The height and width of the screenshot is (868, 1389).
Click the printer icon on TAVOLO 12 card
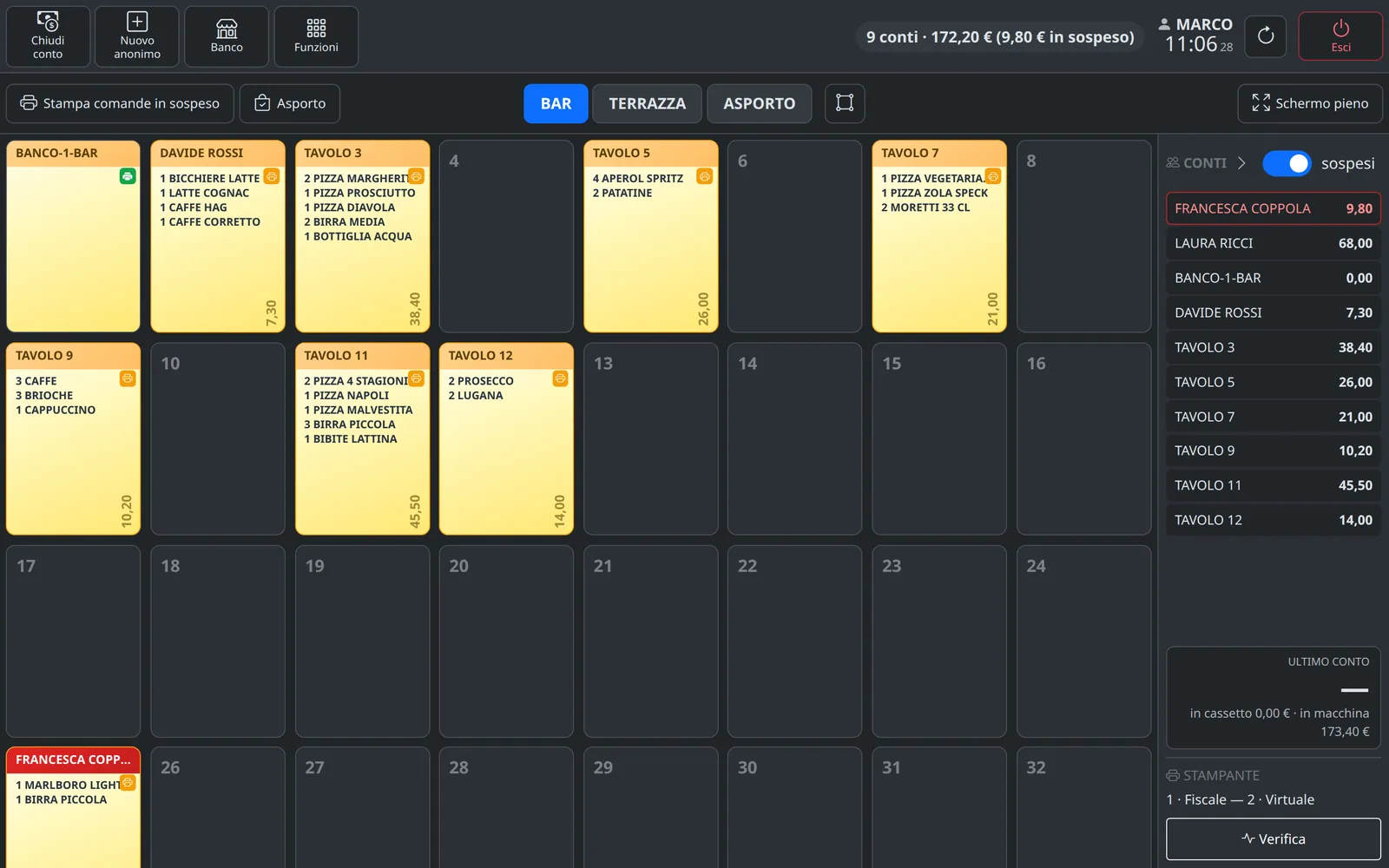coord(561,378)
